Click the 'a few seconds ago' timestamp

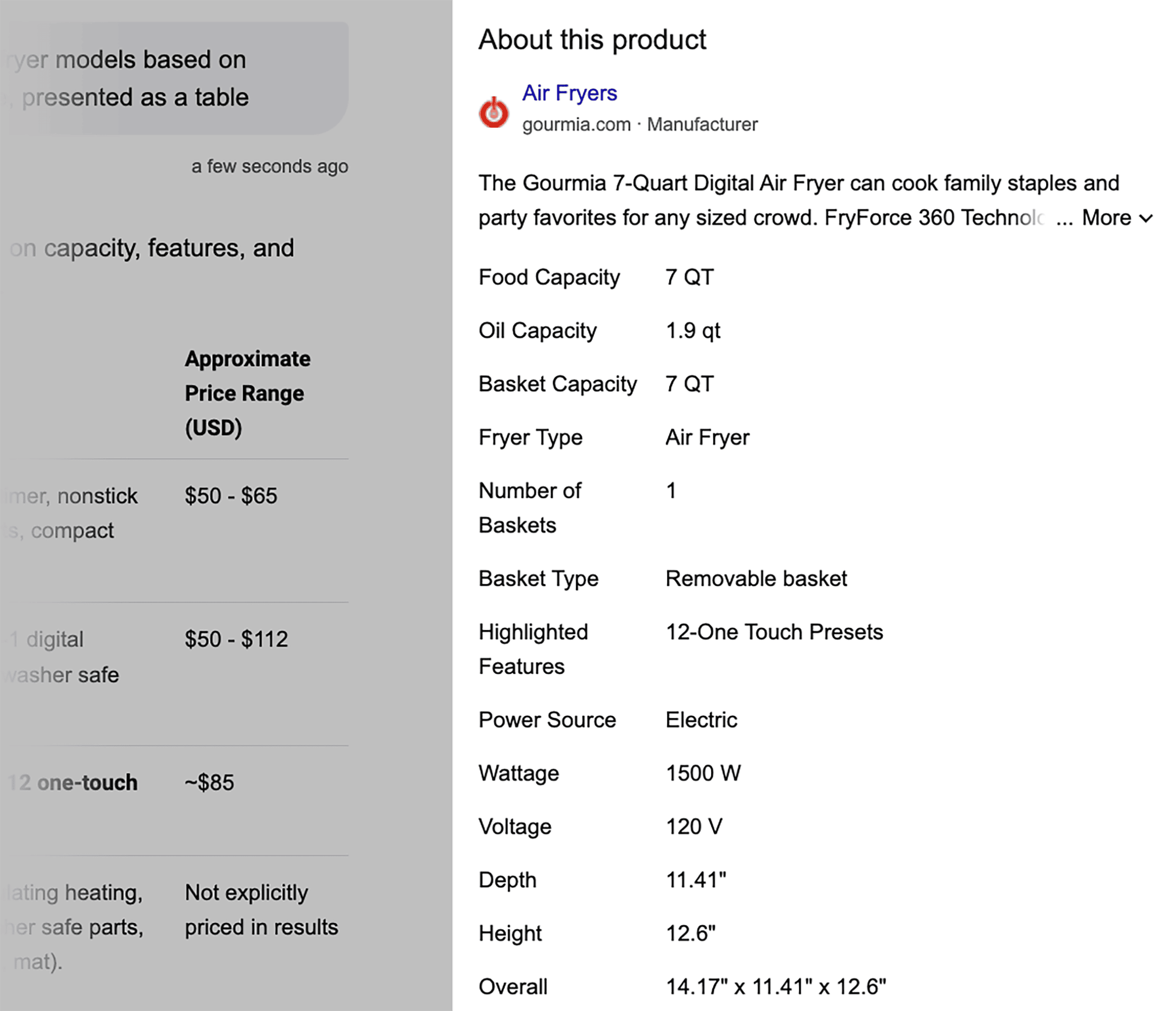pos(271,166)
